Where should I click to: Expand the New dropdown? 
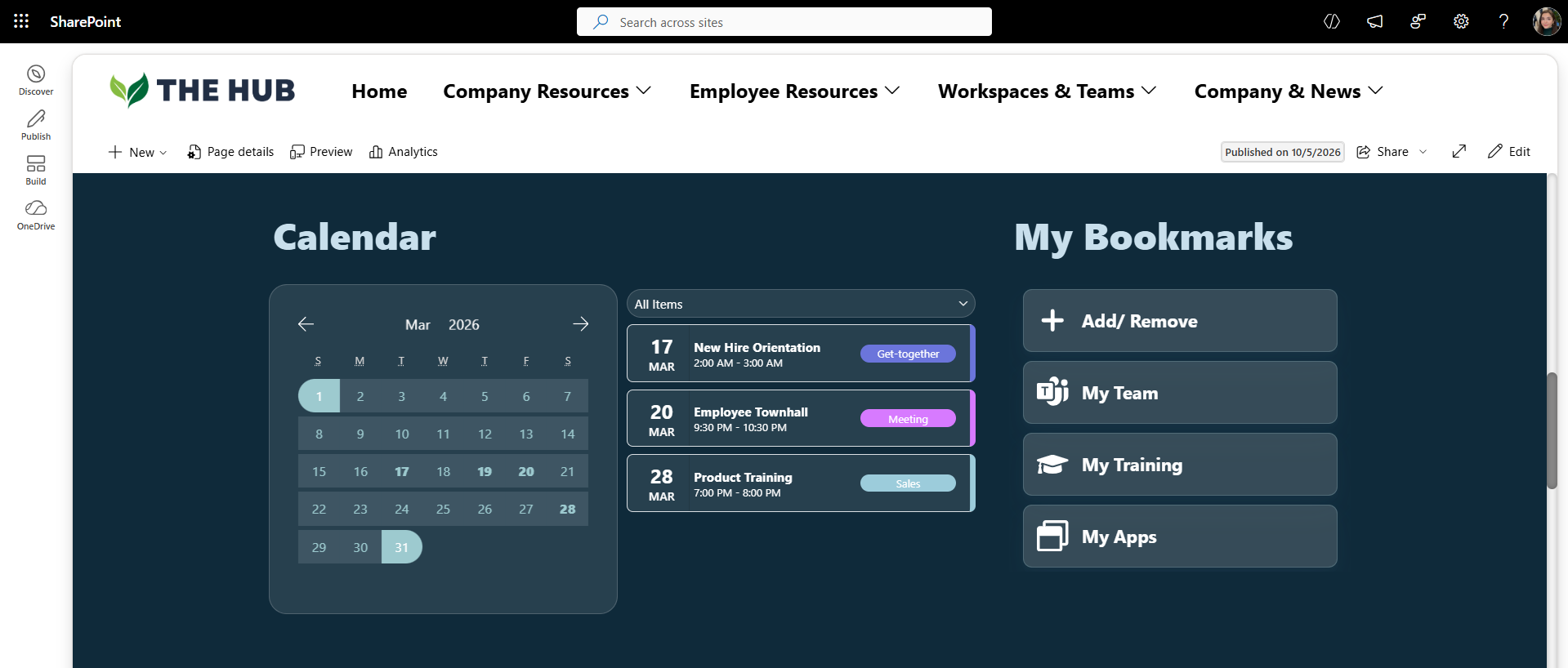(x=137, y=152)
